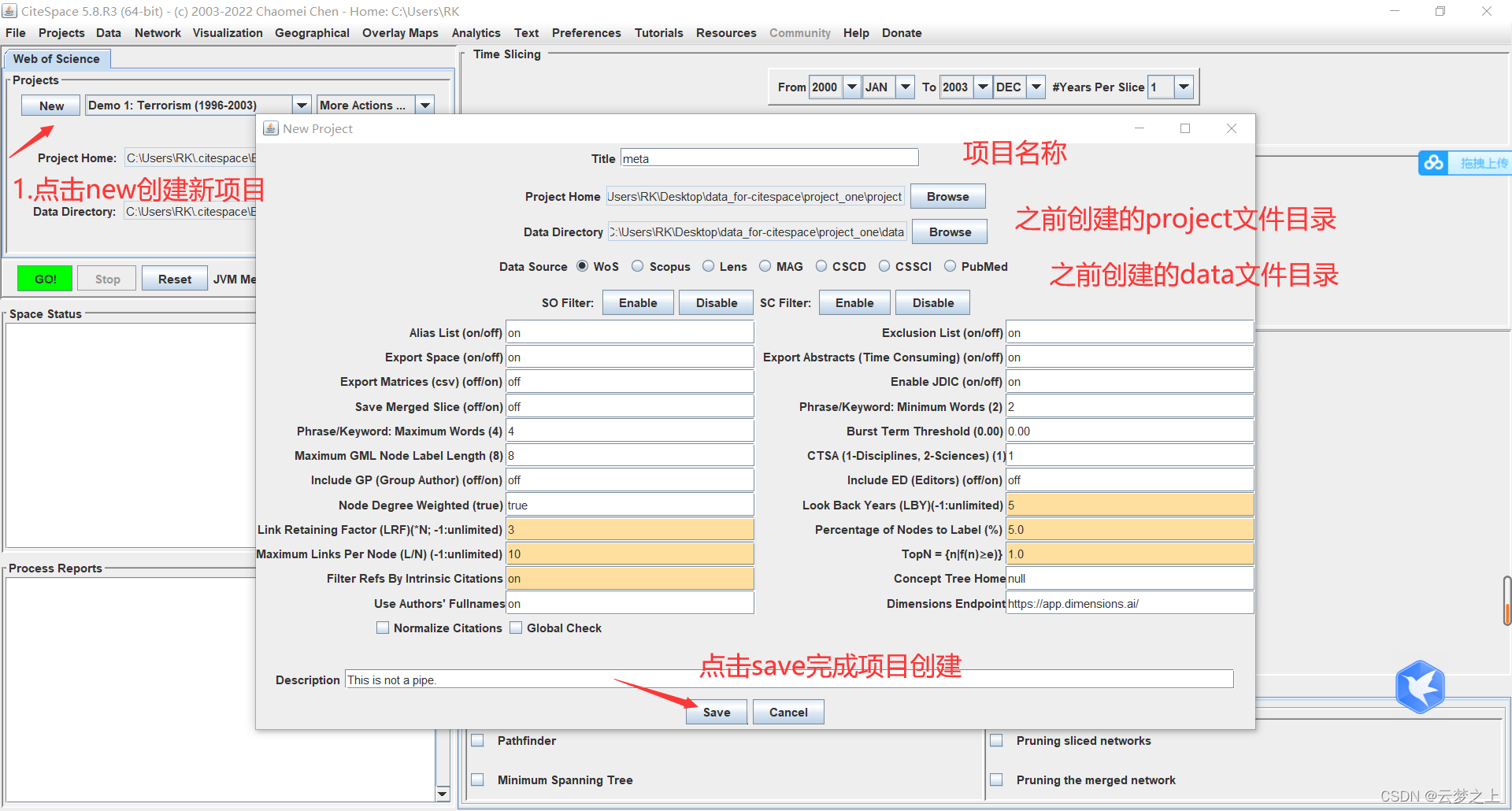Screen dimensions: 1512x811
Task: Check the Global Check checkbox
Action: click(x=516, y=628)
